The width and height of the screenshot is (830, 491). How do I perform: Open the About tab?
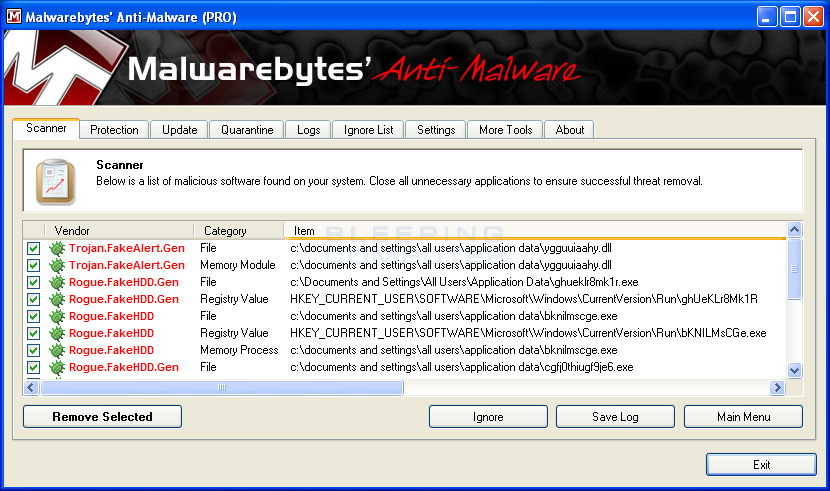570,130
